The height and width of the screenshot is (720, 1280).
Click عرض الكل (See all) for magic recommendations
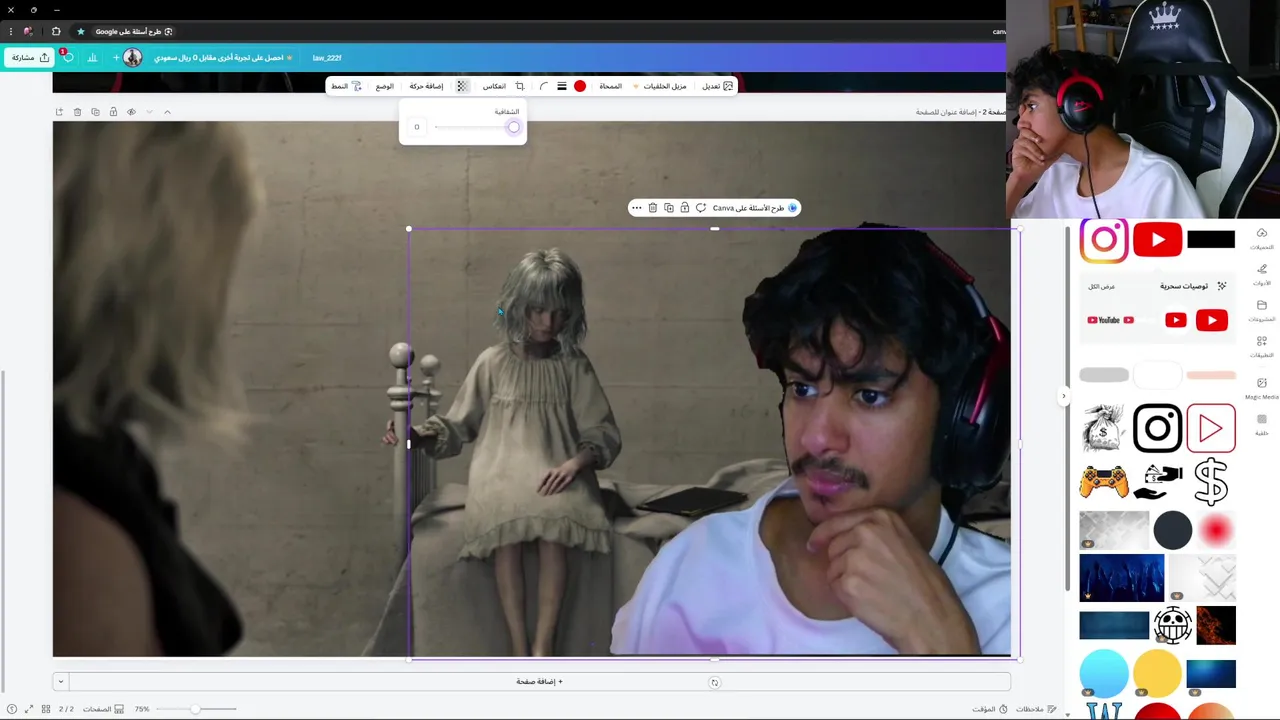[1101, 286]
